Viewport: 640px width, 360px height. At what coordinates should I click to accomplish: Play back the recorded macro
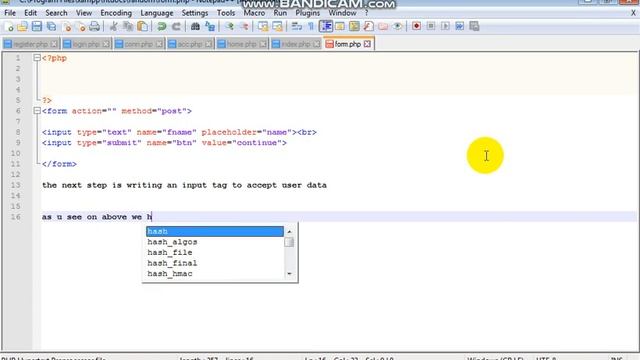click(445, 27)
